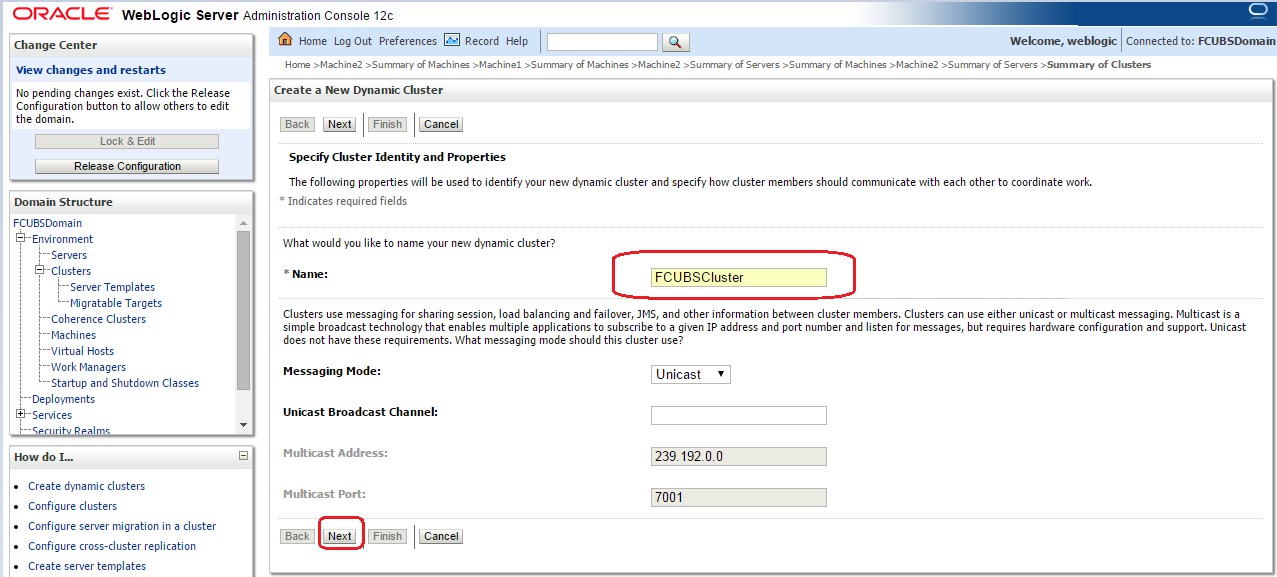Click the top Back button

click(297, 124)
